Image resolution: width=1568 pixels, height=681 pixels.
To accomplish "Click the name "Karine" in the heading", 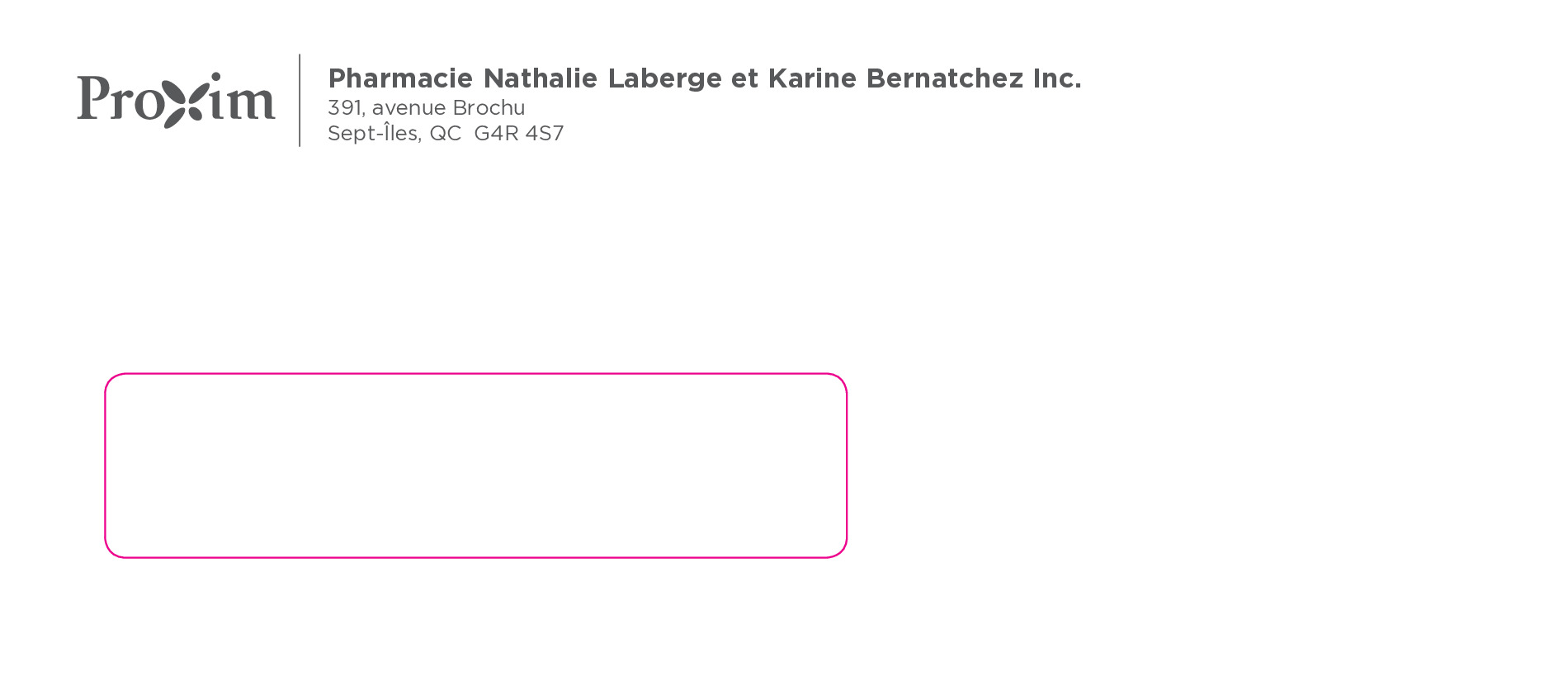I will pos(812,78).
